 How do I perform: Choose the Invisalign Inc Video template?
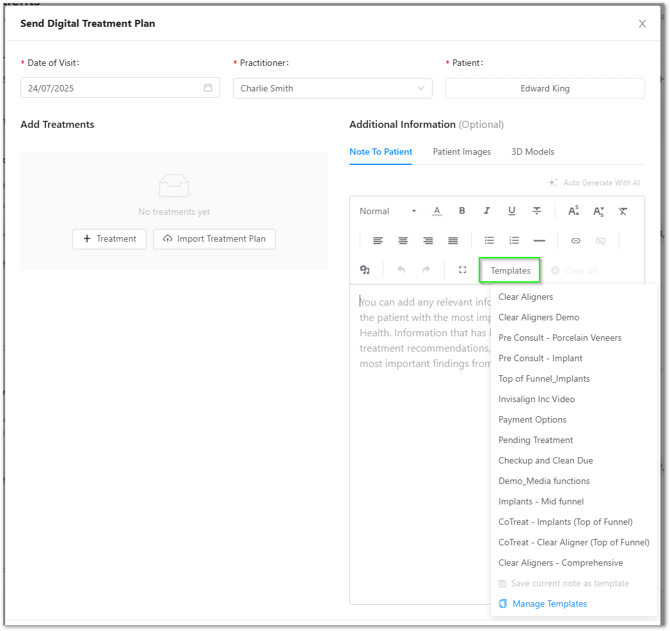(536, 399)
